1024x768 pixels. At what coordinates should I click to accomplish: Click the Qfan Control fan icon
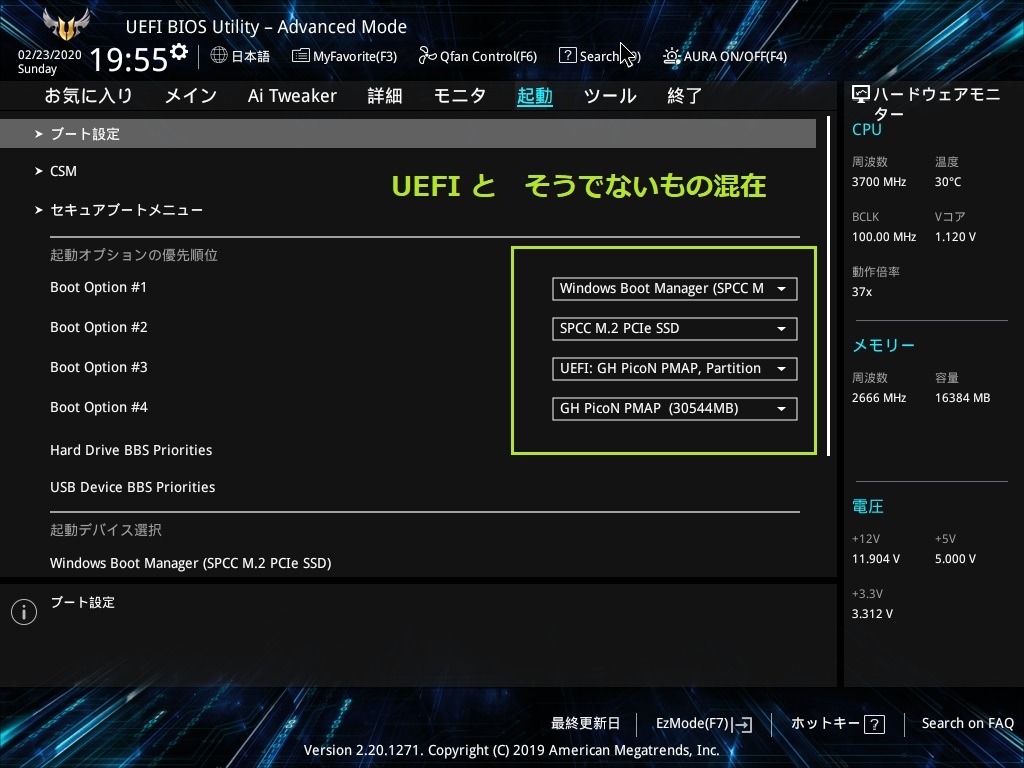click(x=427, y=56)
